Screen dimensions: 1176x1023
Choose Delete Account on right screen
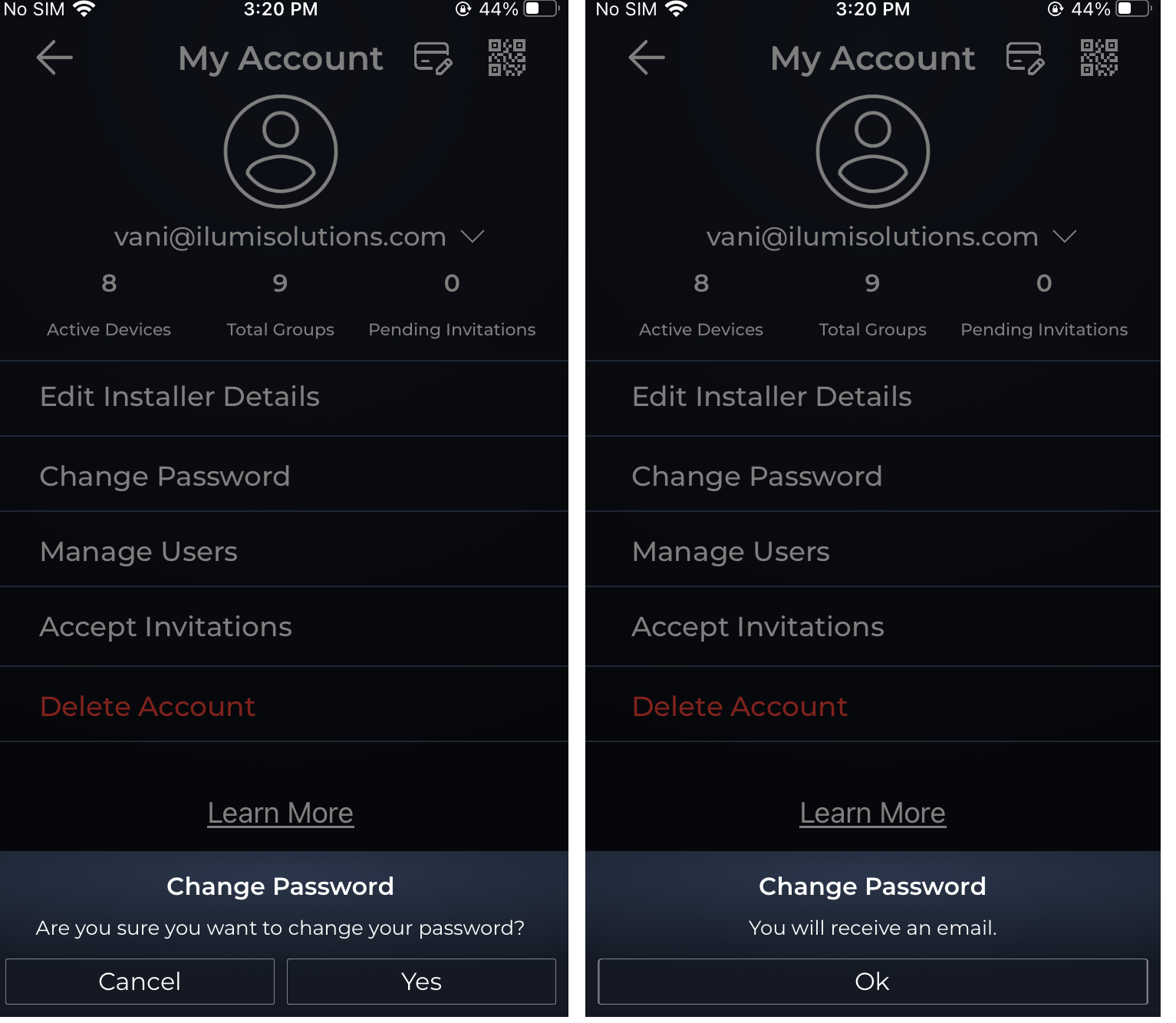(740, 707)
